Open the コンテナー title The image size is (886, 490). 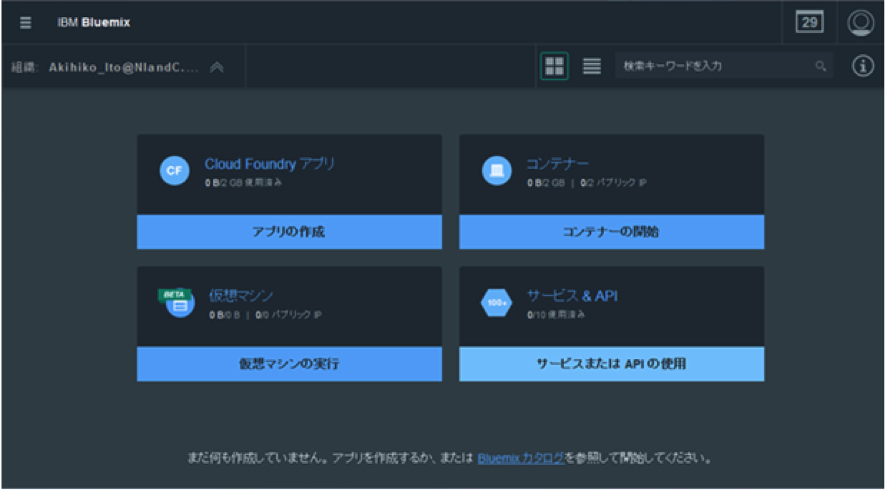point(558,164)
